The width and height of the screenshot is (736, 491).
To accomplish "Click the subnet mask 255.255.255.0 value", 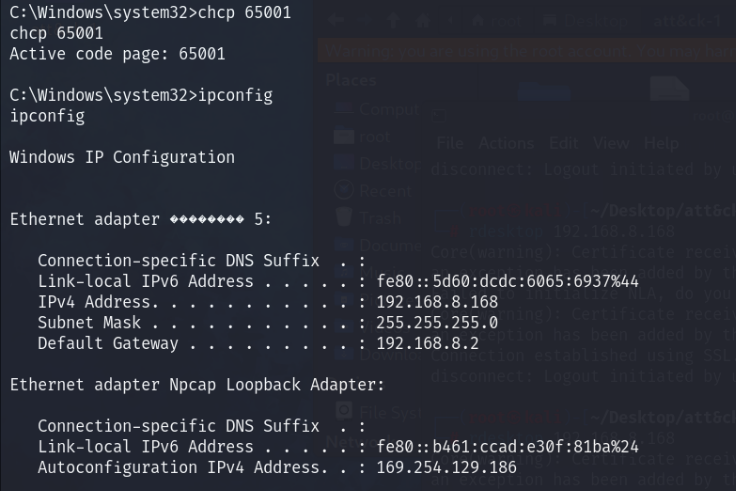I will [437, 322].
